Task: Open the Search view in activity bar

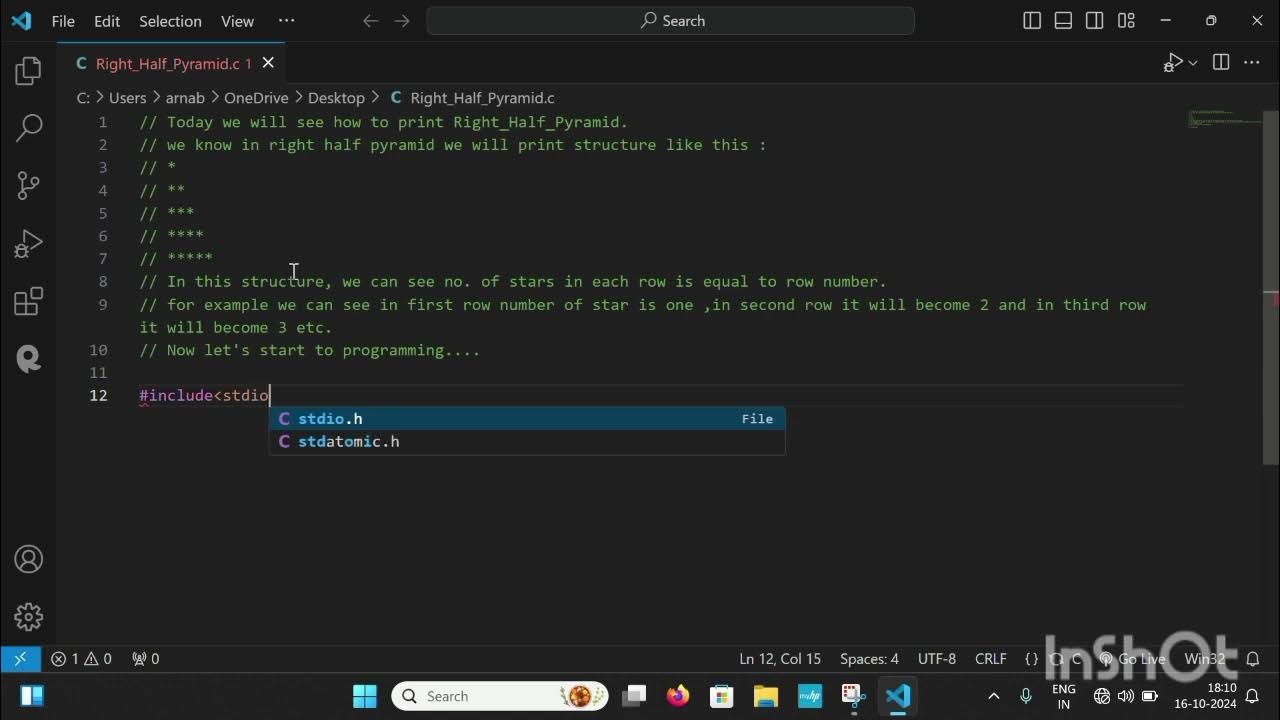Action: tap(29, 127)
